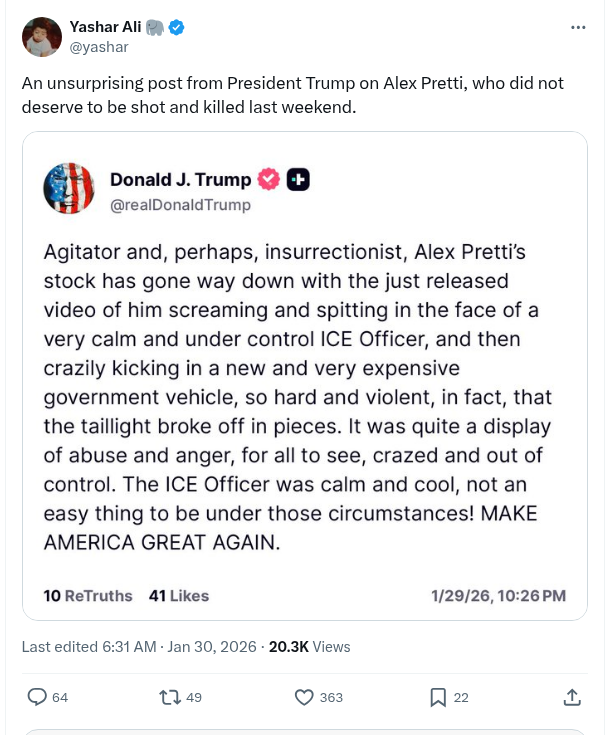Click Donald J. Trump's red verified badge

(x=268, y=180)
